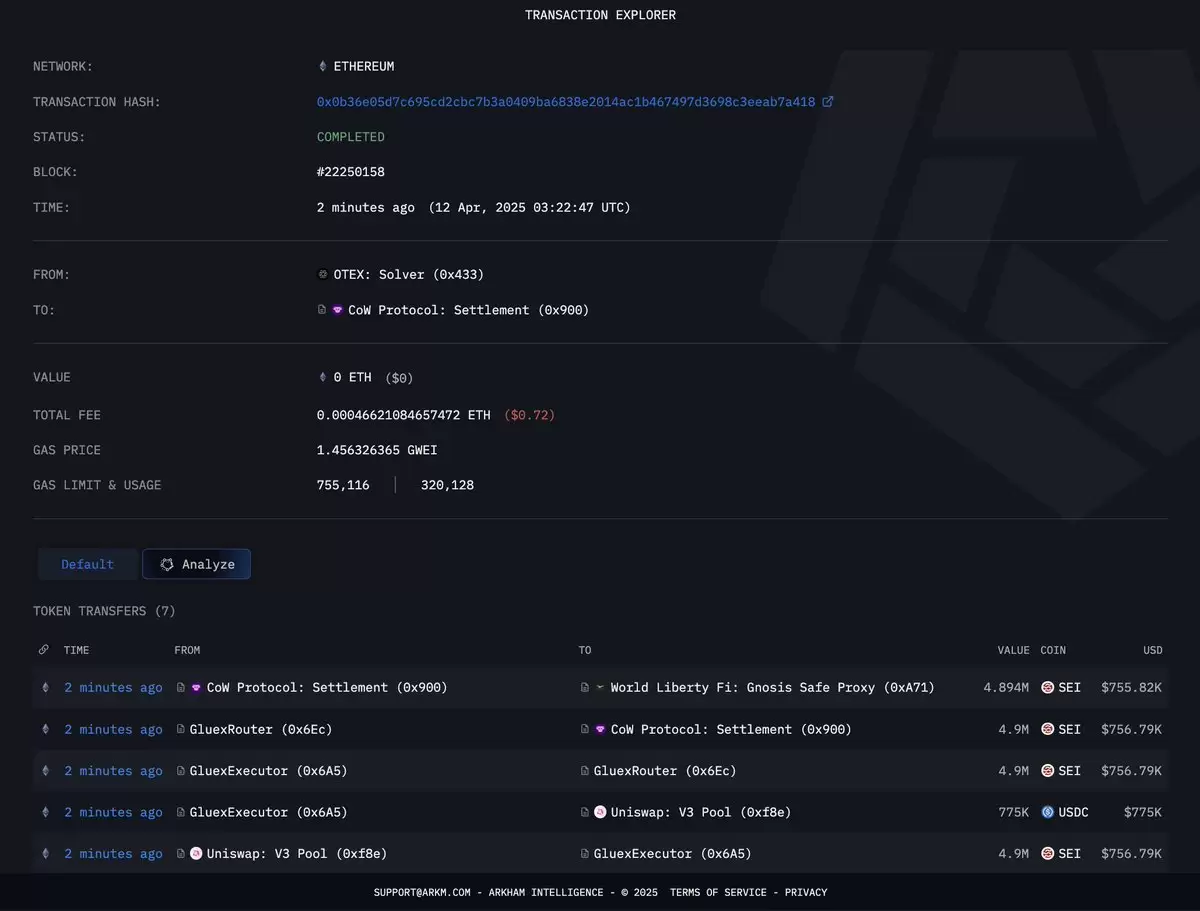The width and height of the screenshot is (1200, 911).
Task: Click the contract icon before World Liberty Fi
Action: [x=585, y=688]
